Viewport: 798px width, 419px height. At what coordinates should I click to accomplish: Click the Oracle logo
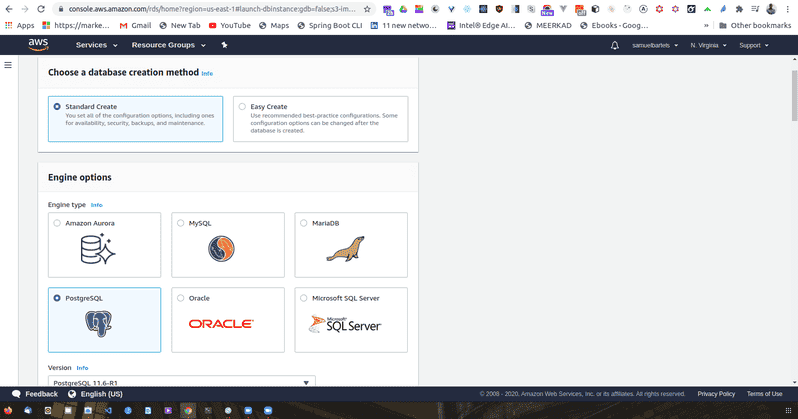pos(221,324)
